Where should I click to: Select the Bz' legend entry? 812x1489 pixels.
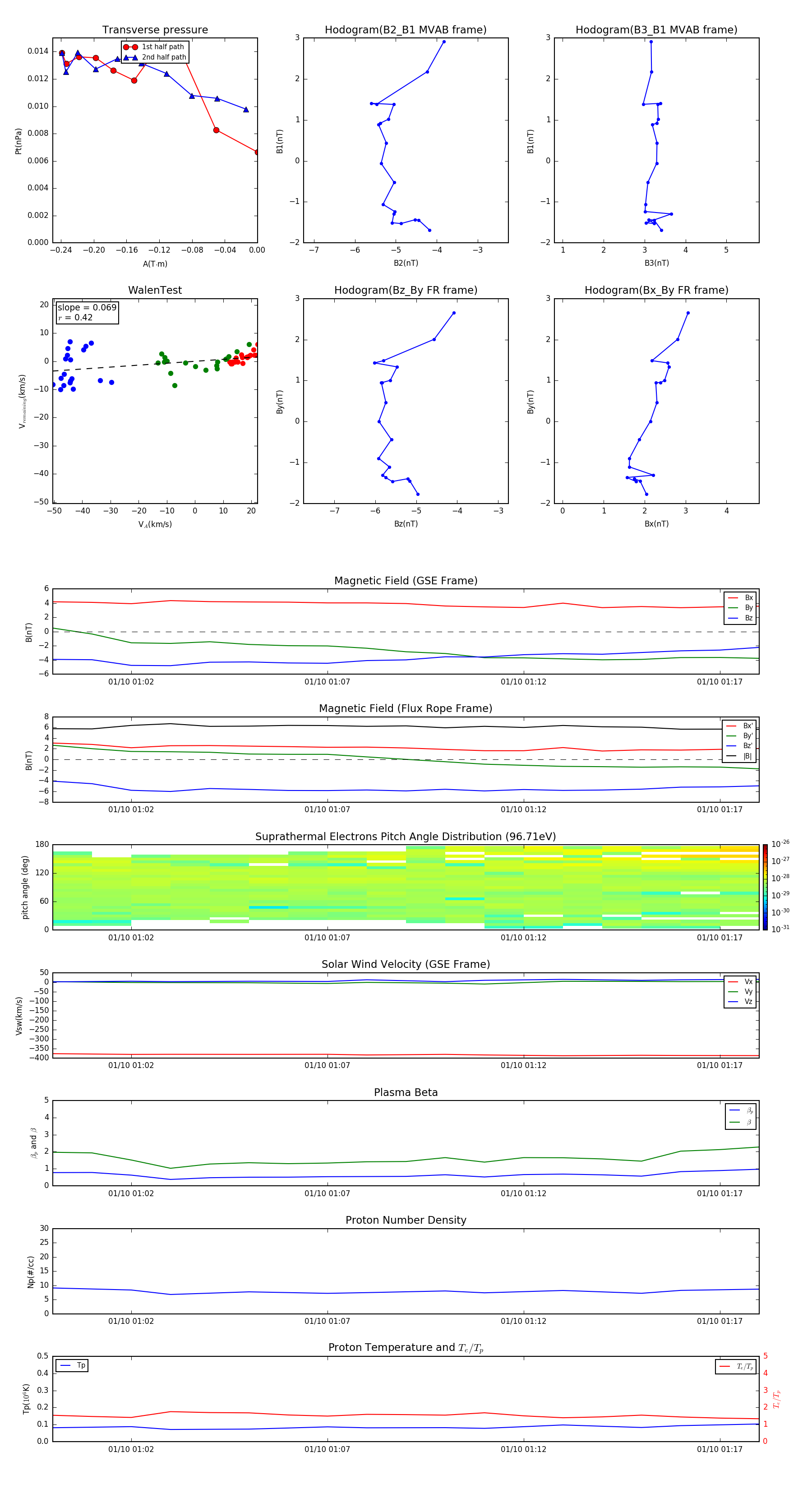tap(739, 746)
